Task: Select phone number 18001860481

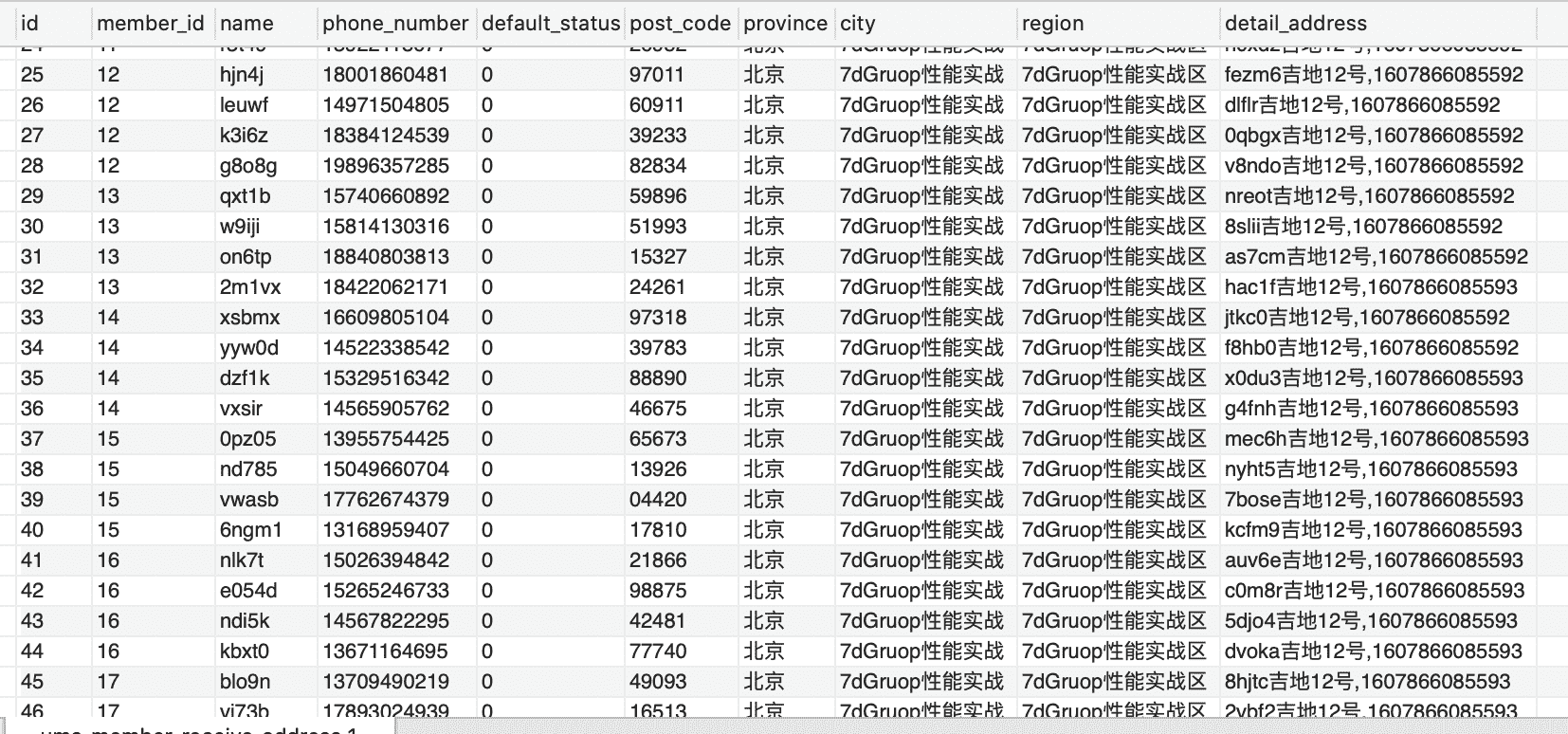Action: (386, 75)
